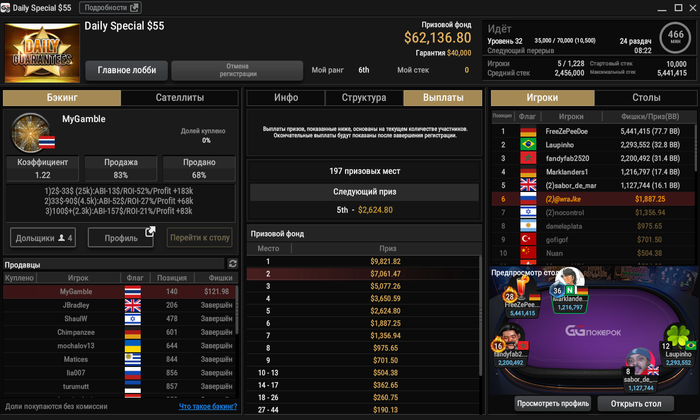
Task: Switch to the Столы tab
Action: 646,98
